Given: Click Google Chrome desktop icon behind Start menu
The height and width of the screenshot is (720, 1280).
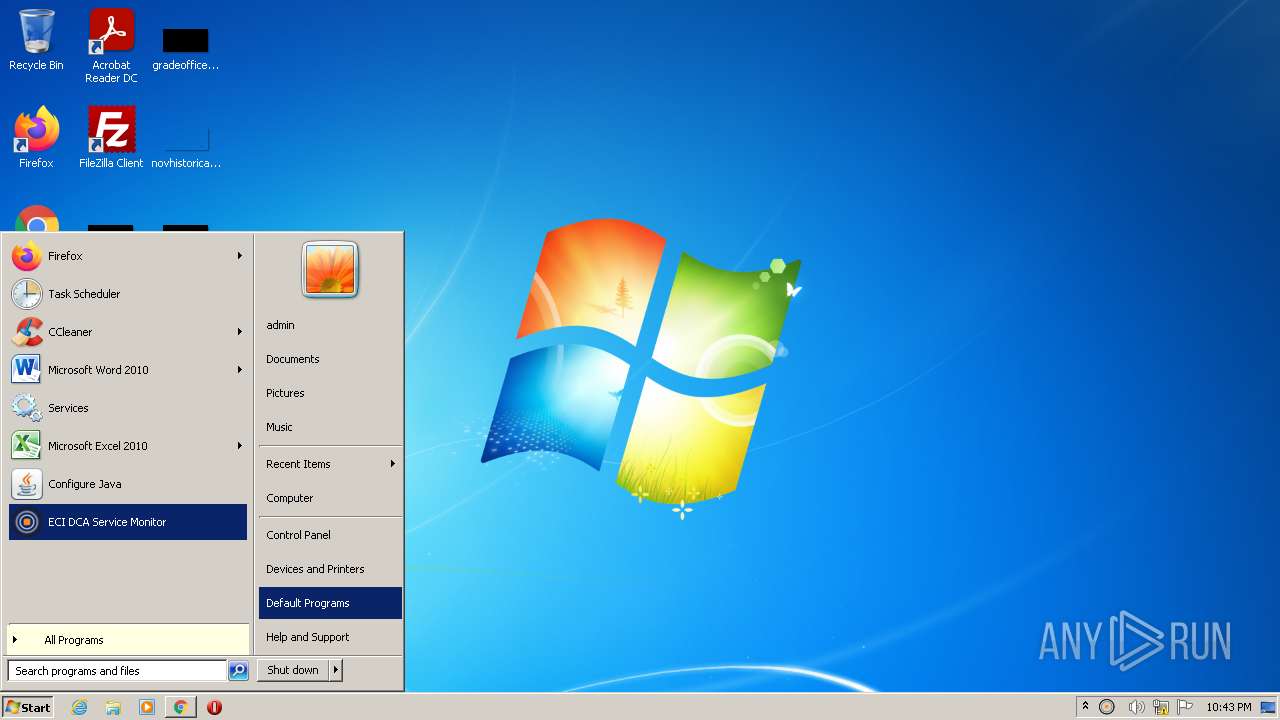Looking at the screenshot, I should click(37, 218).
